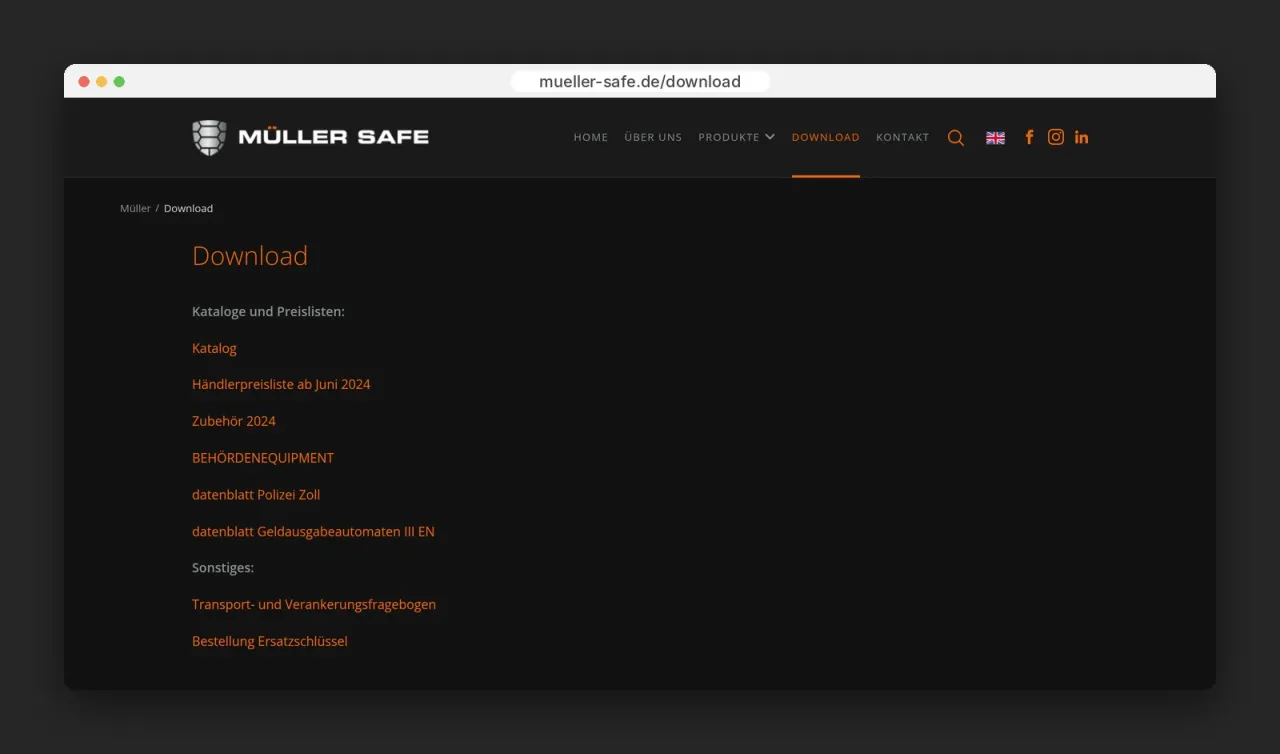The height and width of the screenshot is (754, 1280).
Task: Click the Müller Safe logo
Action: point(310,137)
